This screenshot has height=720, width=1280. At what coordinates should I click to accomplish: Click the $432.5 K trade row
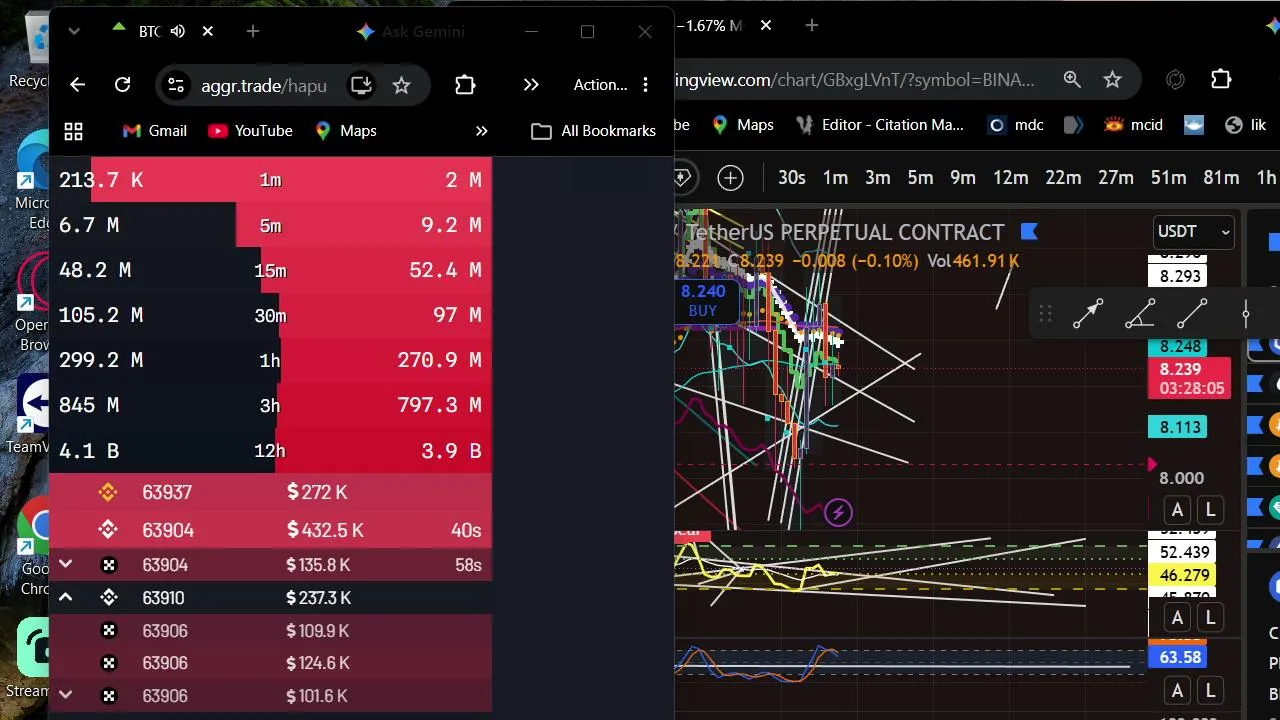tap(270, 530)
